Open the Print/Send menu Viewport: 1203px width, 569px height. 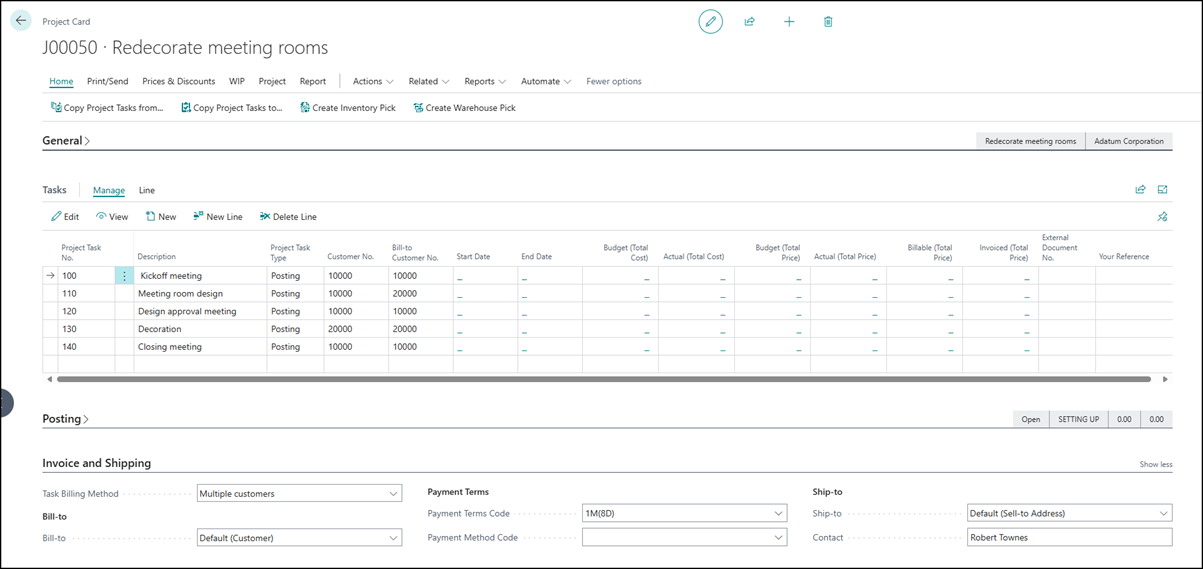tap(107, 81)
